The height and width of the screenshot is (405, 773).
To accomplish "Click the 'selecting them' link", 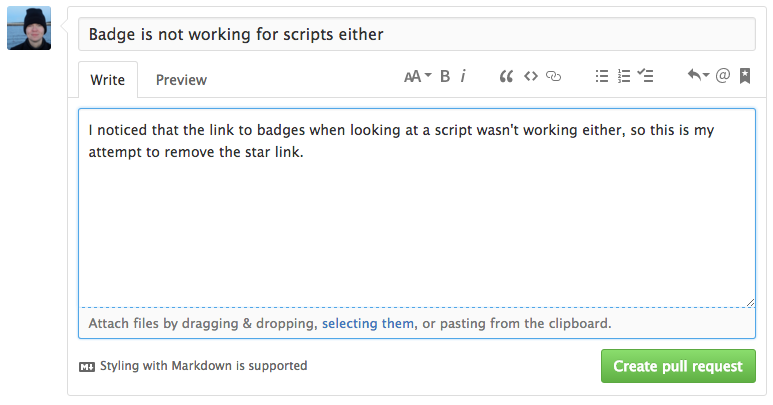I will [368, 324].
